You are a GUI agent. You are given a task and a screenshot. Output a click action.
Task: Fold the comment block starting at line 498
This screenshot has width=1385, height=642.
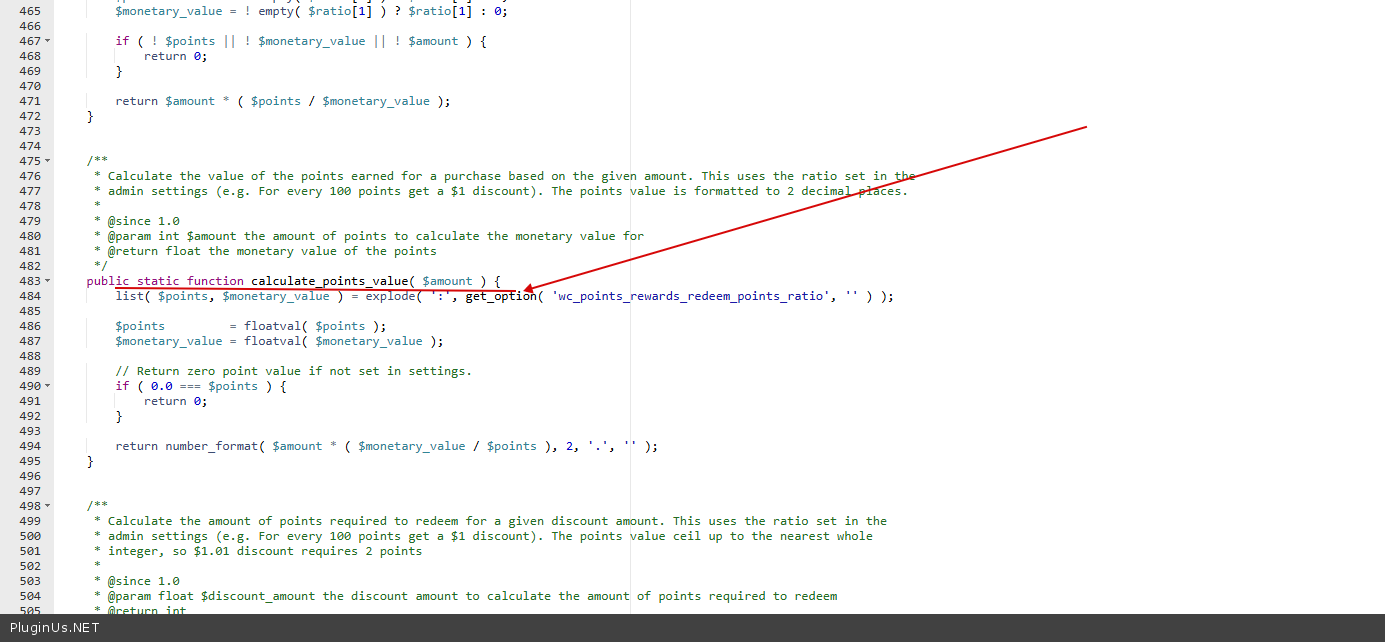[47, 506]
